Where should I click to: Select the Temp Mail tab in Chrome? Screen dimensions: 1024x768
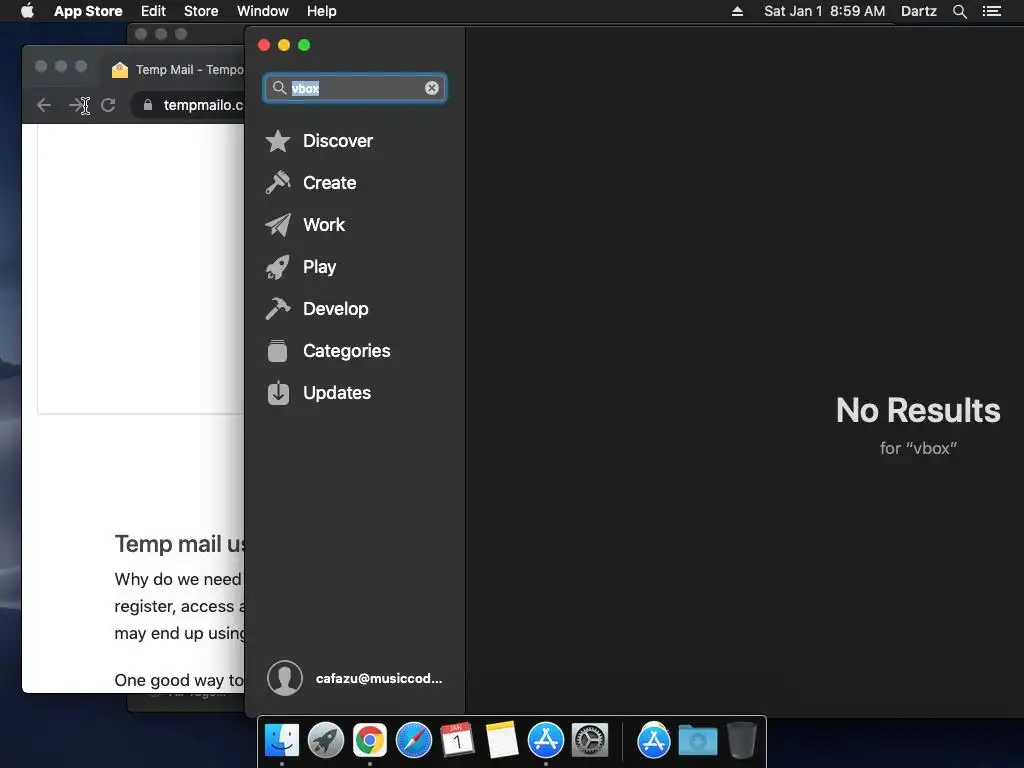click(176, 69)
